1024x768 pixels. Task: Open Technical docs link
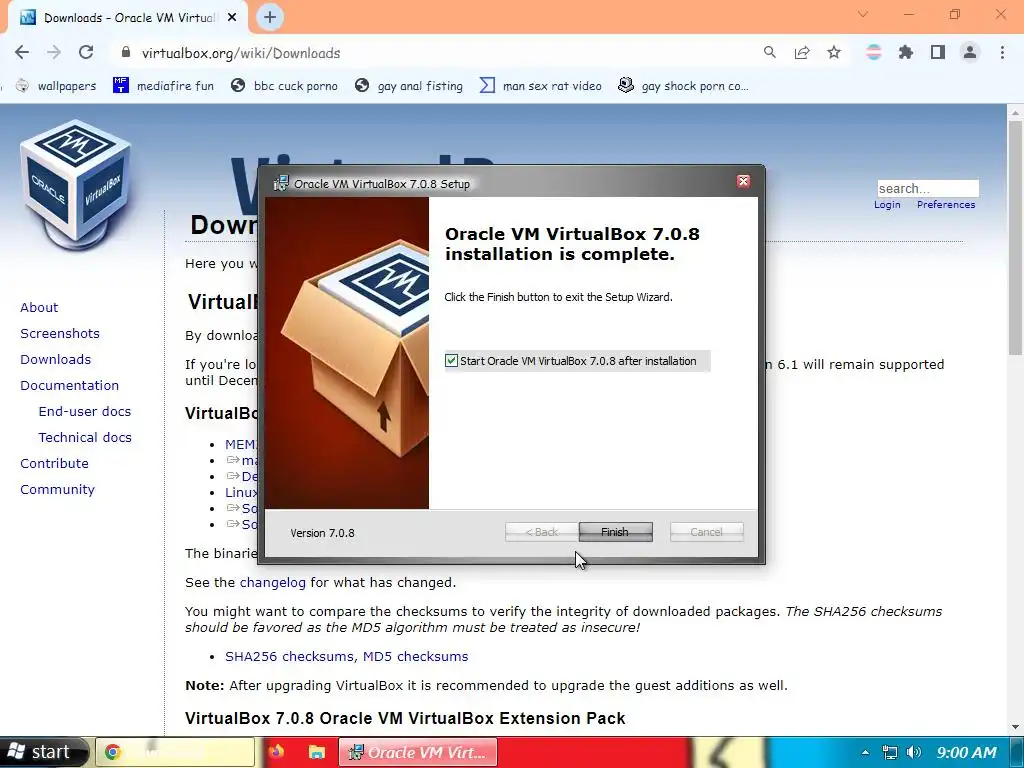click(85, 438)
